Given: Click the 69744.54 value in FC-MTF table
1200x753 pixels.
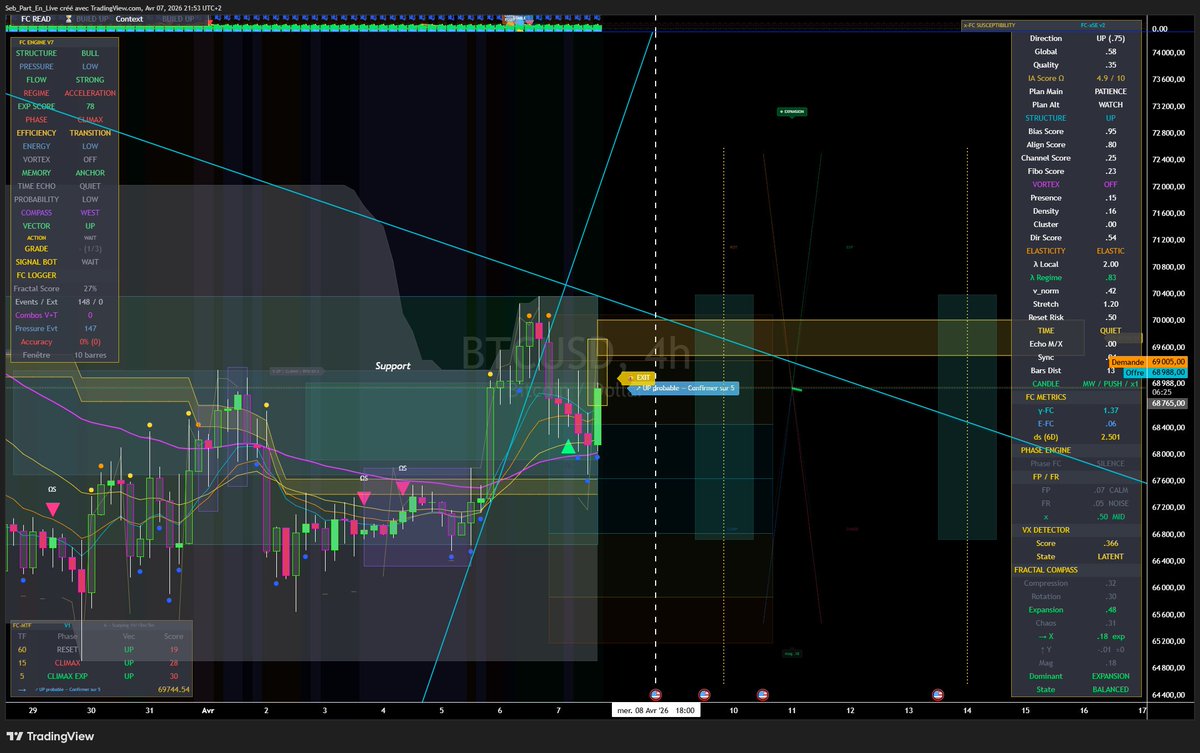Looking at the screenshot, I should coord(173,690).
